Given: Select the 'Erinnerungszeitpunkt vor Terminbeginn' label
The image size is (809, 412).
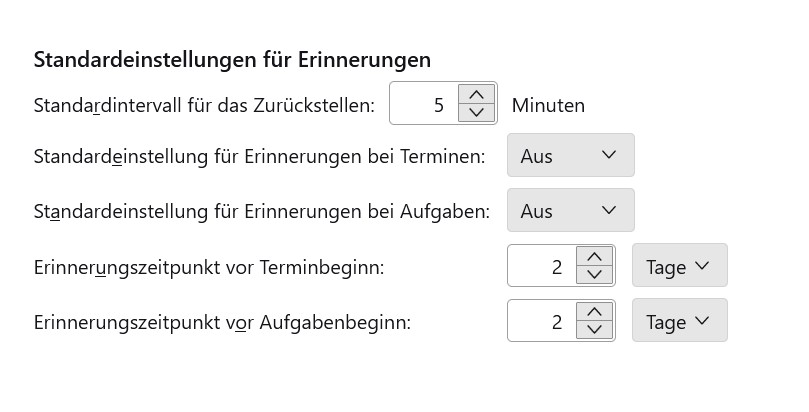Looking at the screenshot, I should 209,268.
